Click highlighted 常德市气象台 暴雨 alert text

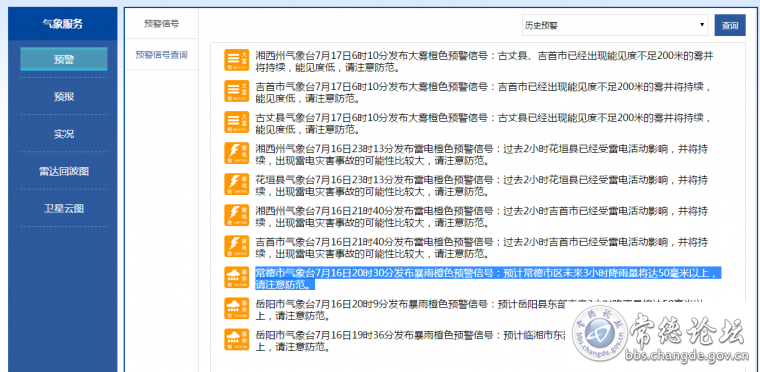[488, 278]
